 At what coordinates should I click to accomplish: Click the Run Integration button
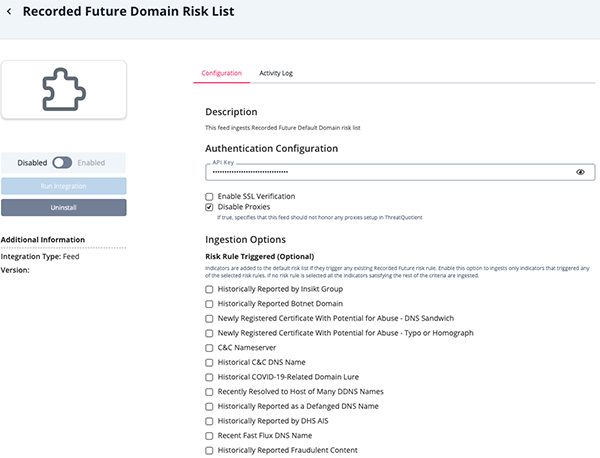tap(64, 186)
